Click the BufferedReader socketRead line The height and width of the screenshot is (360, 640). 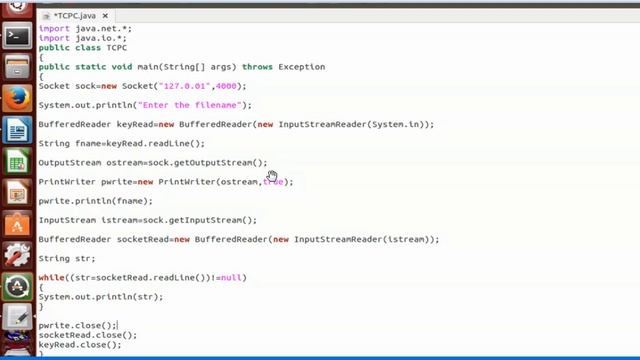pos(239,240)
